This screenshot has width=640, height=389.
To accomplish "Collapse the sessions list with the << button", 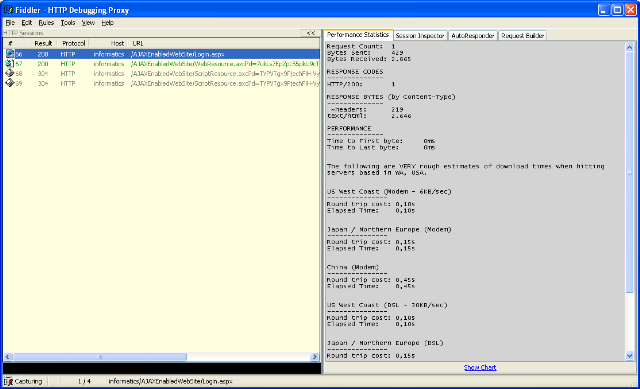I will coord(311,33).
